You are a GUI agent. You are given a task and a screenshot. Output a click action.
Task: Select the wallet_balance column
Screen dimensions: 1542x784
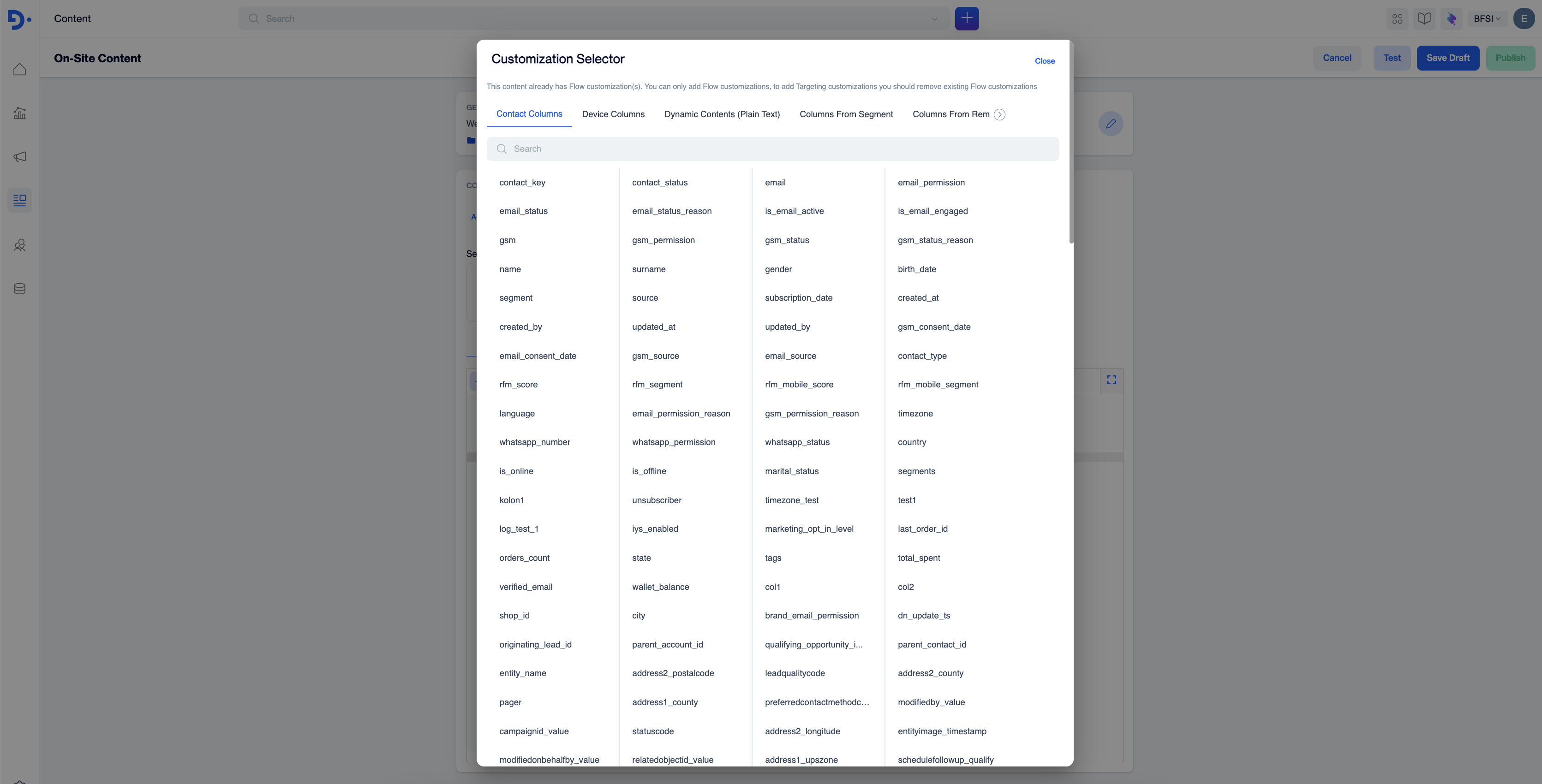tap(660, 587)
